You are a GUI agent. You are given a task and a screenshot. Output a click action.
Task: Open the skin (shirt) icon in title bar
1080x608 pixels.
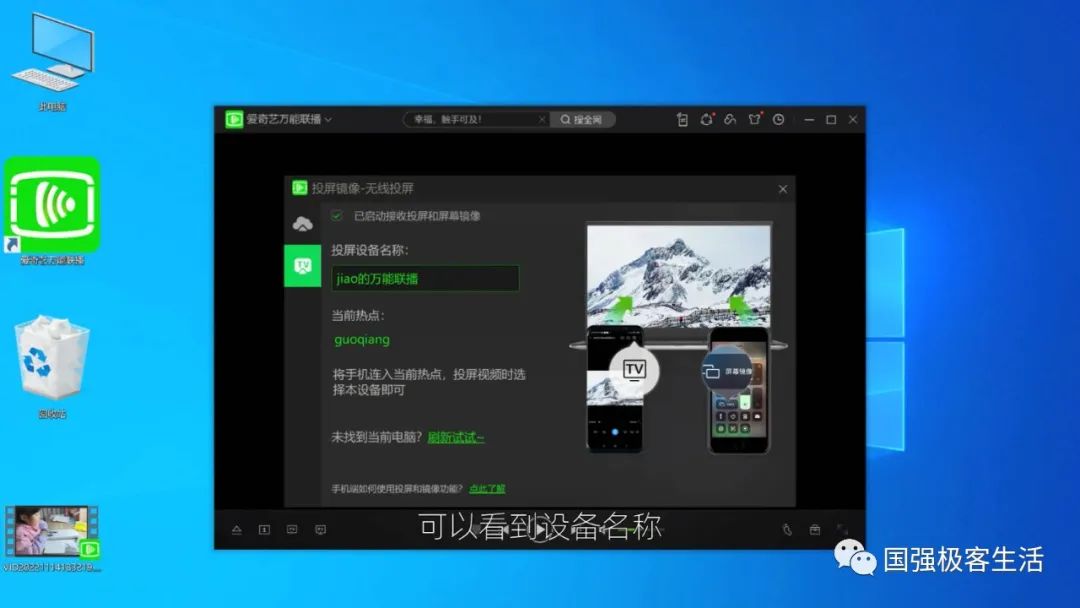pyautogui.click(x=755, y=119)
